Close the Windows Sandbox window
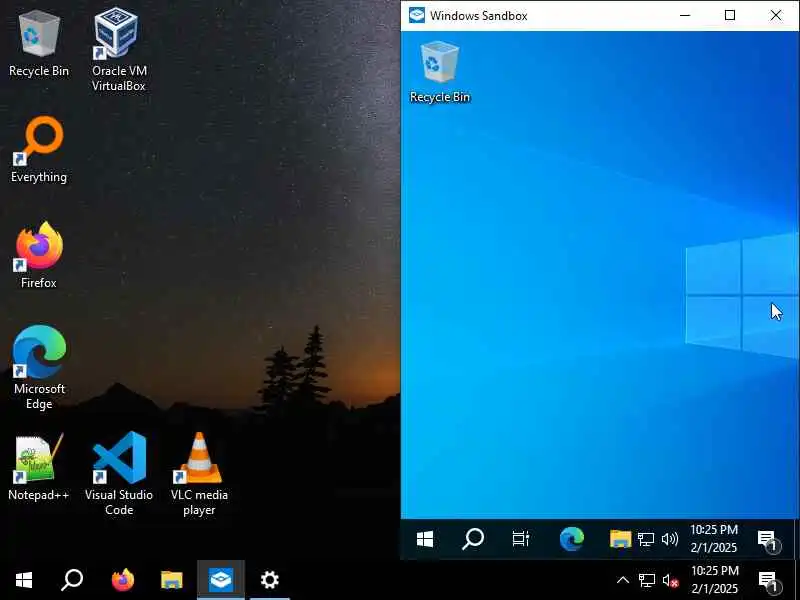Viewport: 800px width, 600px height. pos(776,15)
